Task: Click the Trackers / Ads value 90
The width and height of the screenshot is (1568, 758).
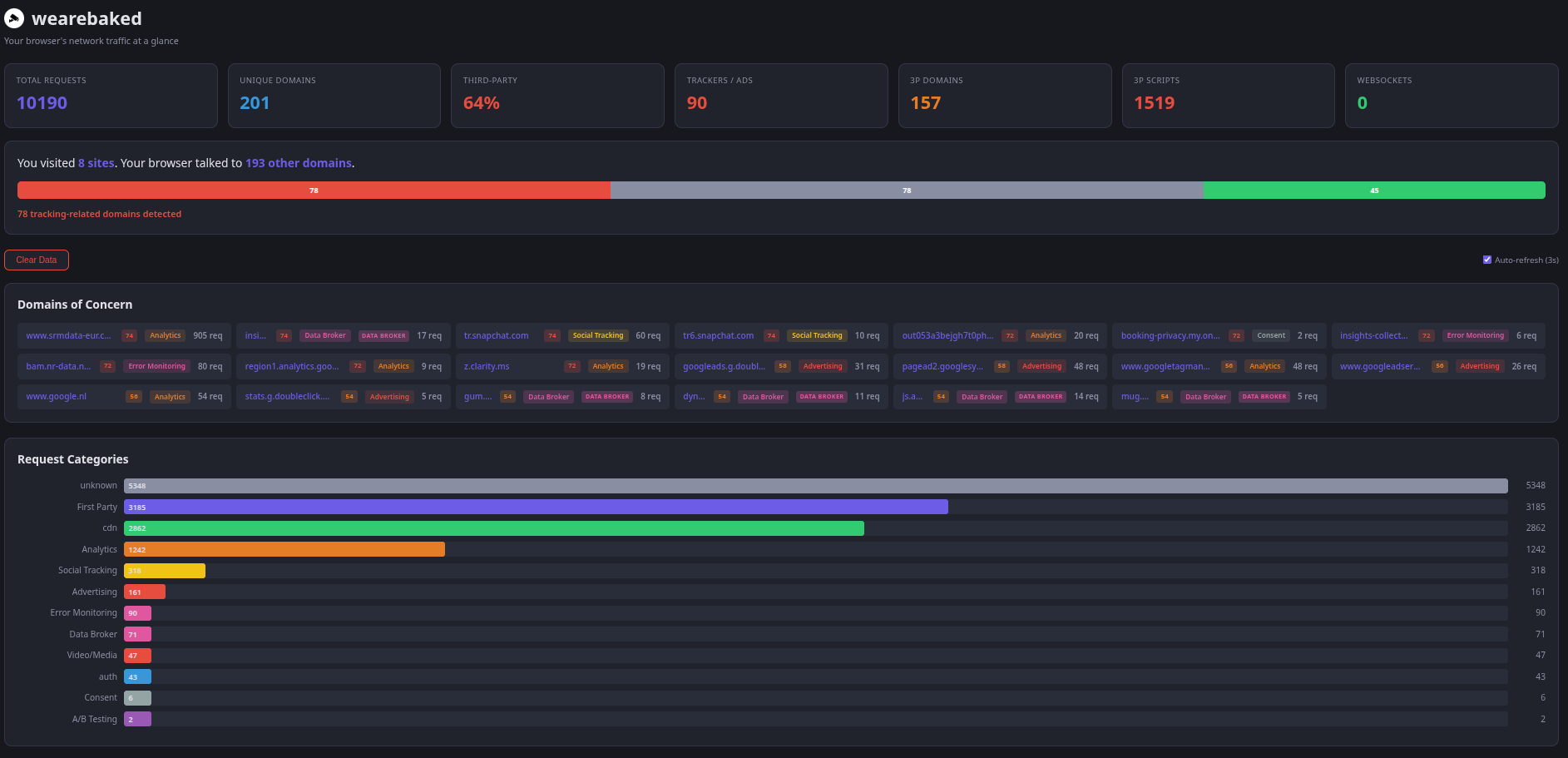Action: [697, 103]
